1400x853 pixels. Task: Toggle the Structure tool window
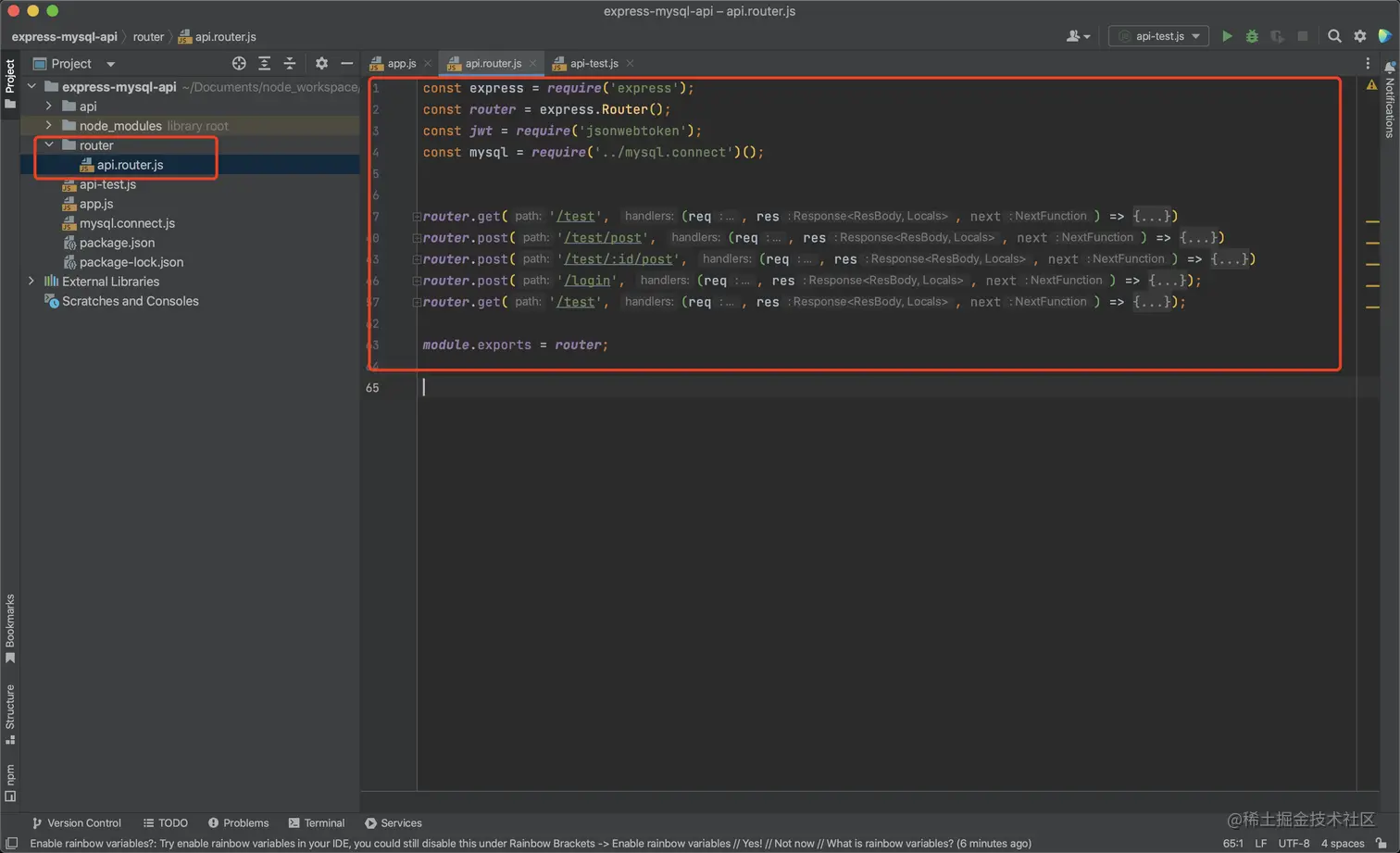[10, 713]
